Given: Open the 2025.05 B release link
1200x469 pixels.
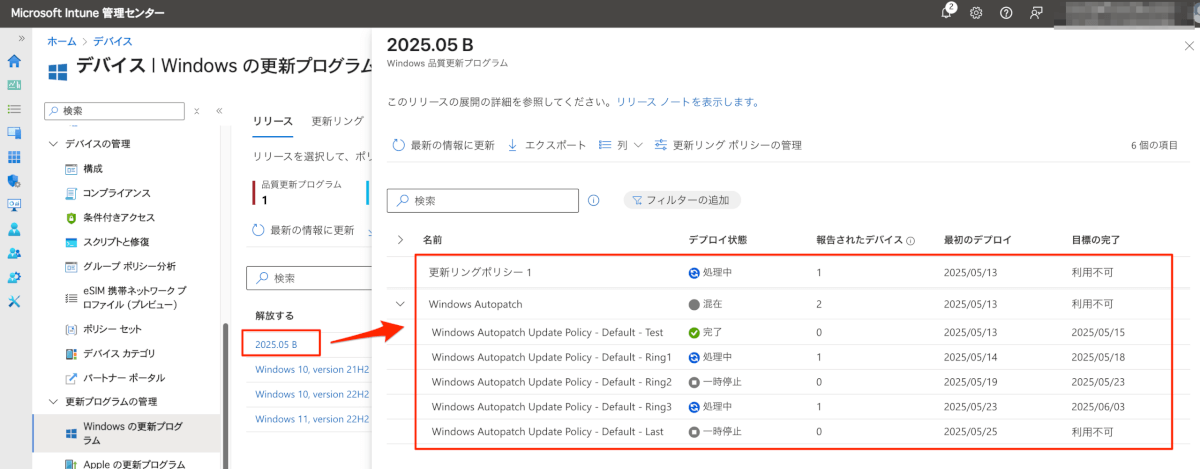Looking at the screenshot, I should click(x=278, y=344).
